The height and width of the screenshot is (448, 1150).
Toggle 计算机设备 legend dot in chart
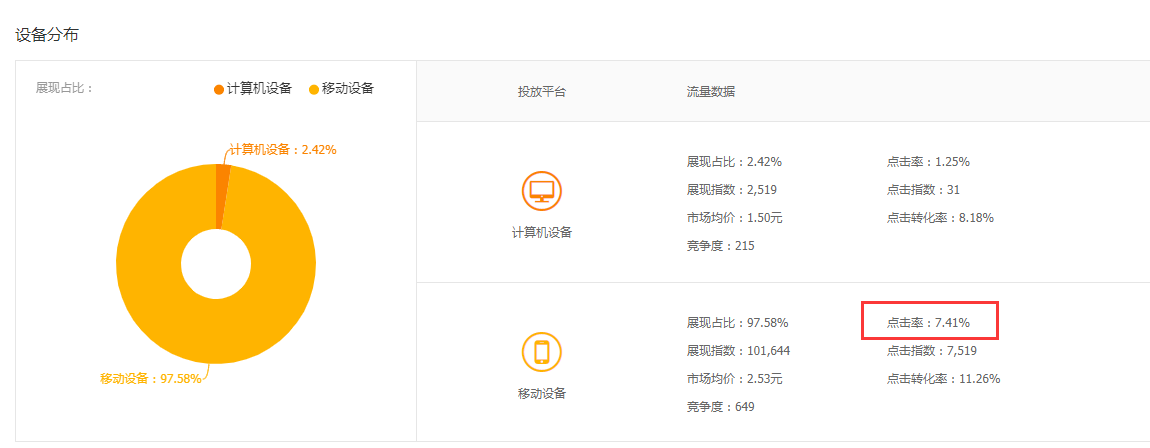[219, 89]
